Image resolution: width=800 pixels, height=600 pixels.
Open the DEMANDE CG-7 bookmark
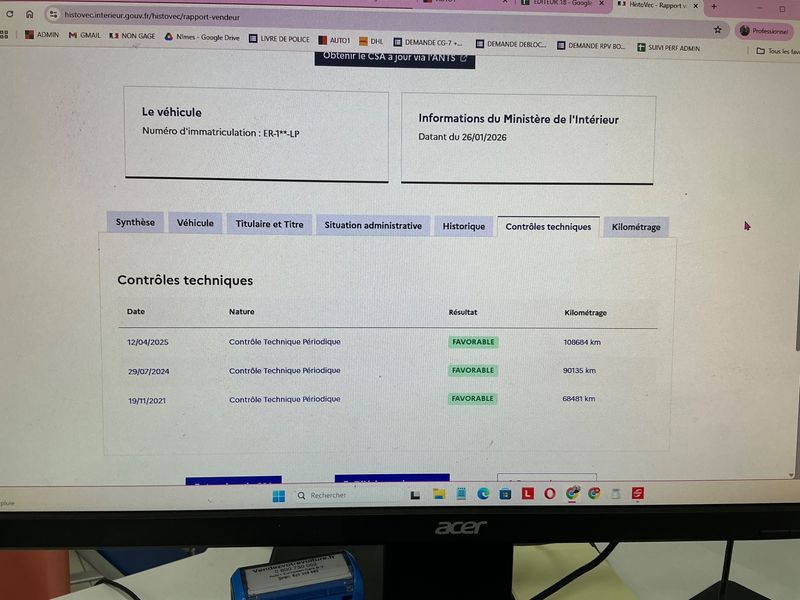[428, 42]
